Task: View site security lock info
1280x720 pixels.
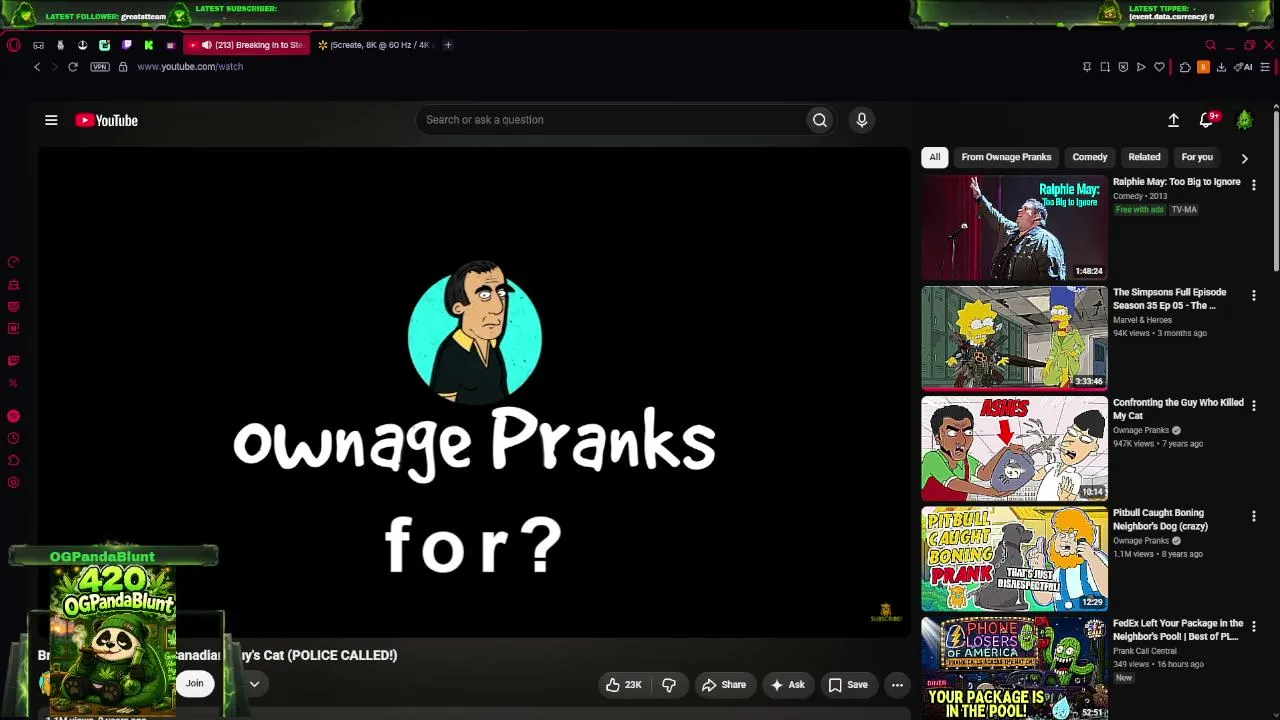Action: tap(123, 67)
